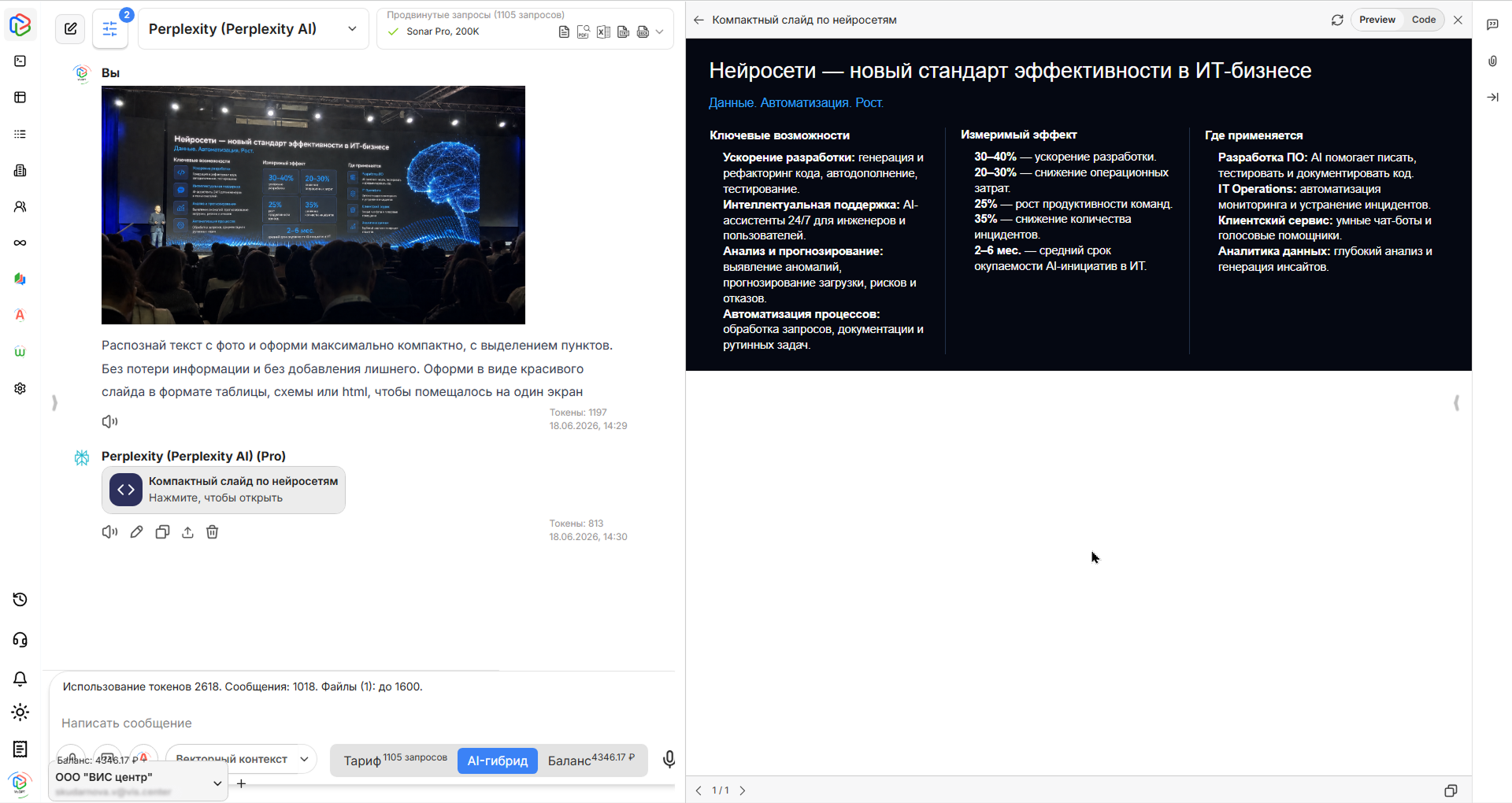Copy the Perplexity response
The image size is (1512, 803).
tap(162, 532)
